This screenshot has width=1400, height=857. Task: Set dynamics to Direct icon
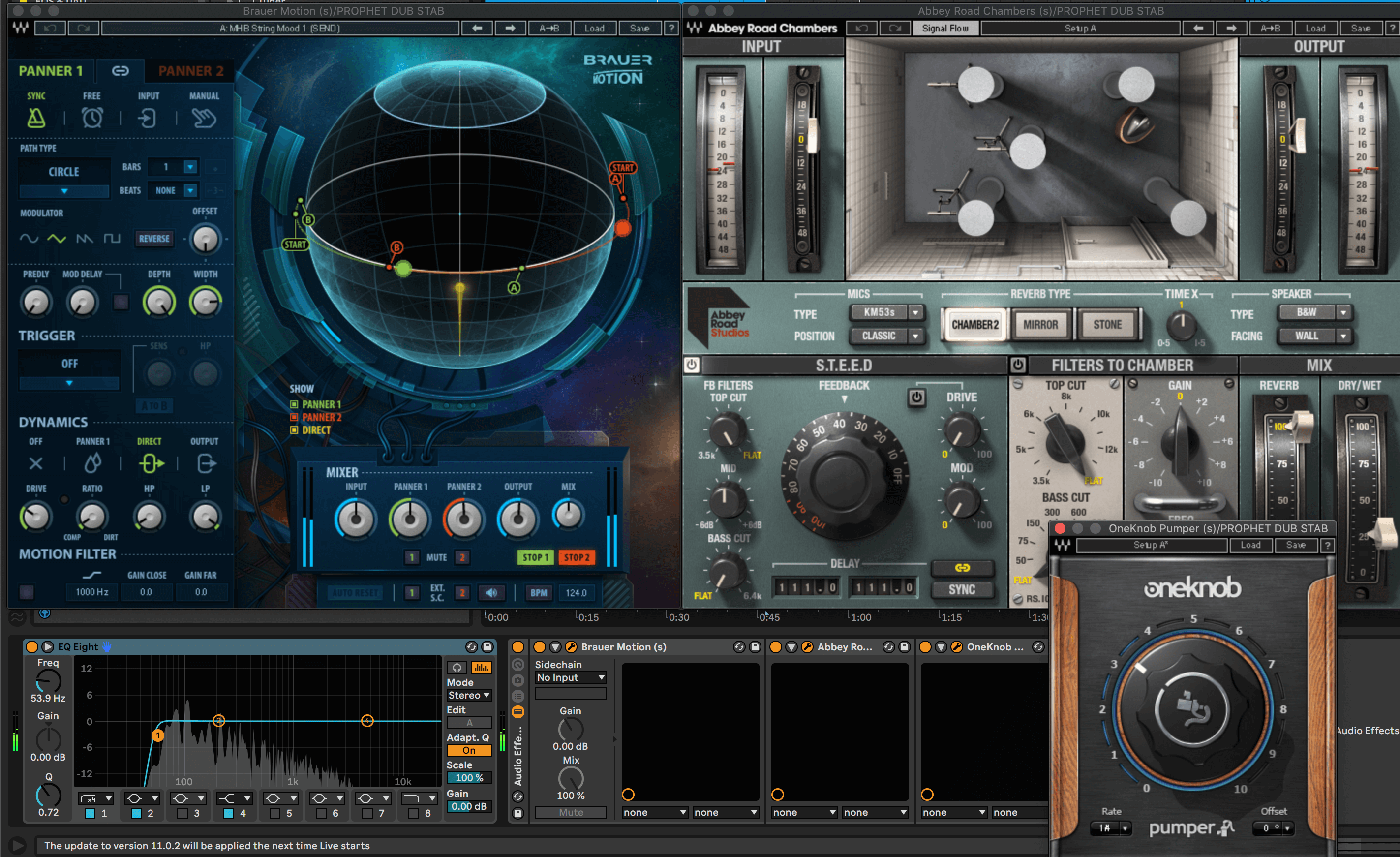pyautogui.click(x=151, y=463)
